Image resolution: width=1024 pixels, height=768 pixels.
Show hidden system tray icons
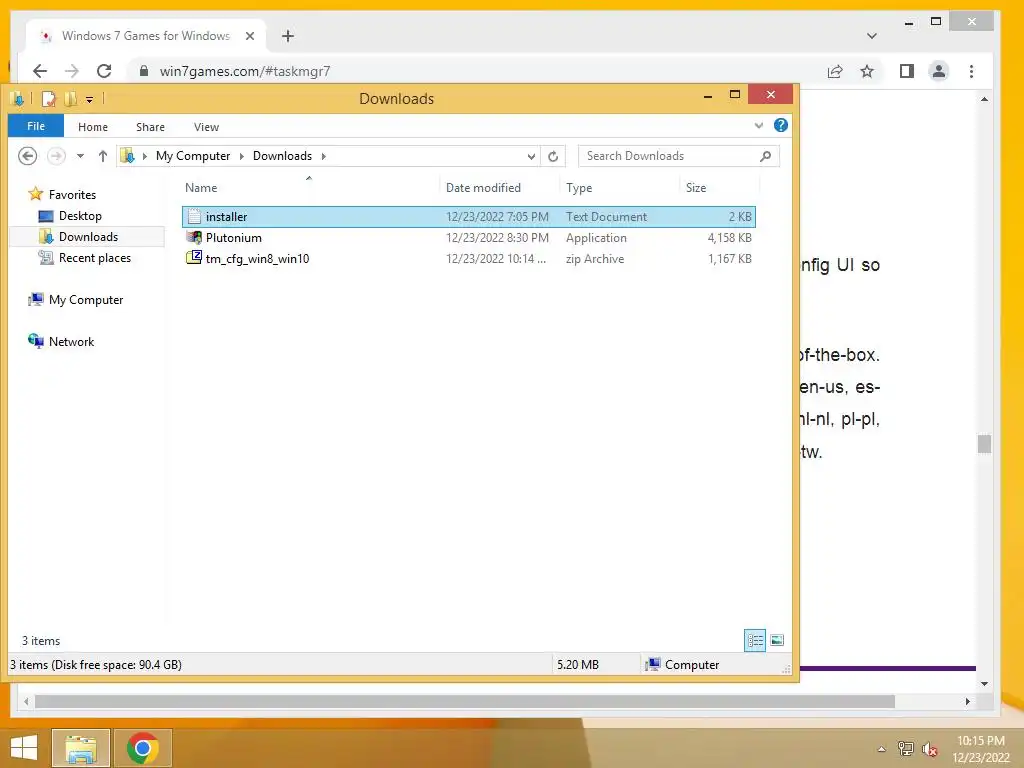881,749
